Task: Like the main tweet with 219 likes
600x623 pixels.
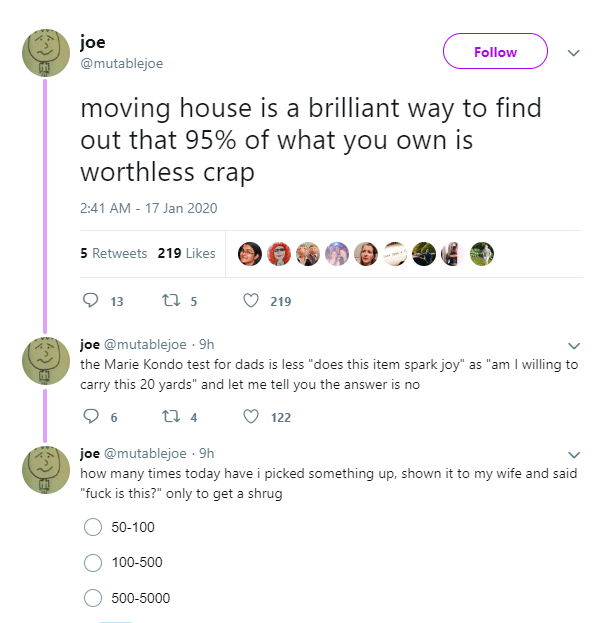Action: 251,301
